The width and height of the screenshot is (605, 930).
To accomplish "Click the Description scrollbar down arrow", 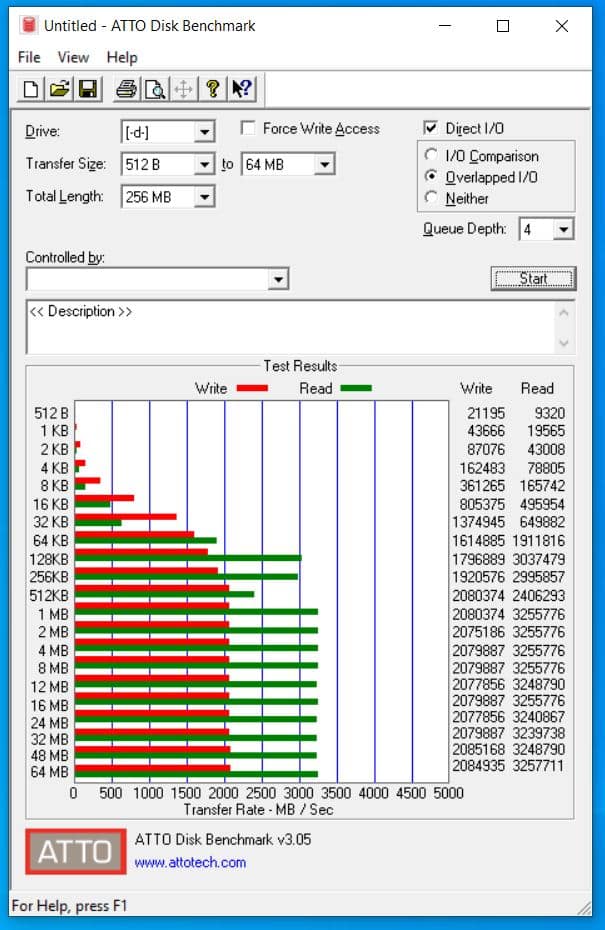I will 564,343.
